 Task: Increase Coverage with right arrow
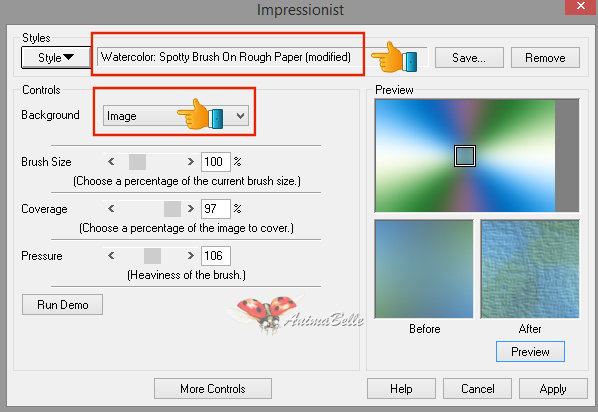tap(190, 209)
